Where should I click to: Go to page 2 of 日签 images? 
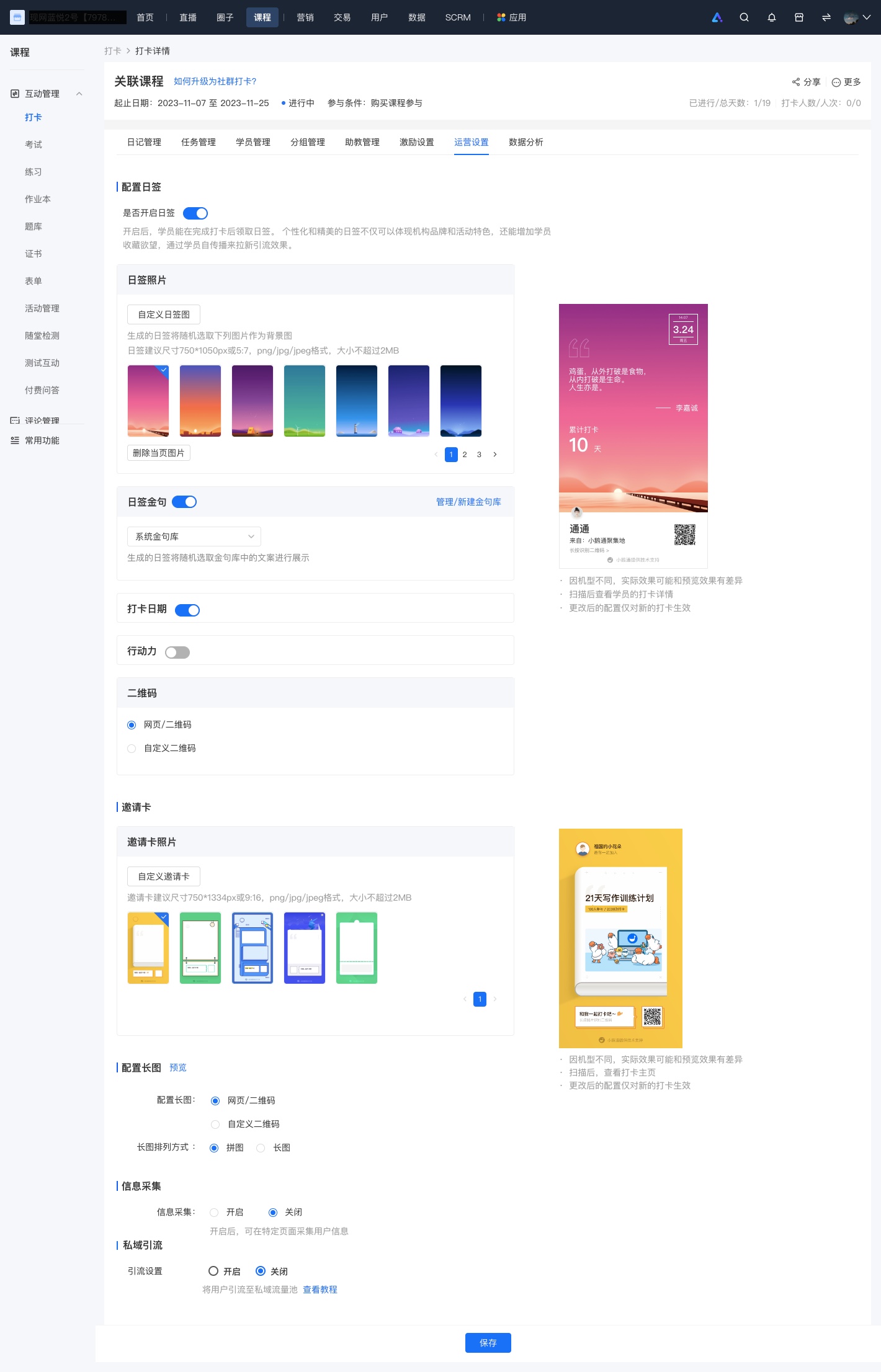point(465,455)
